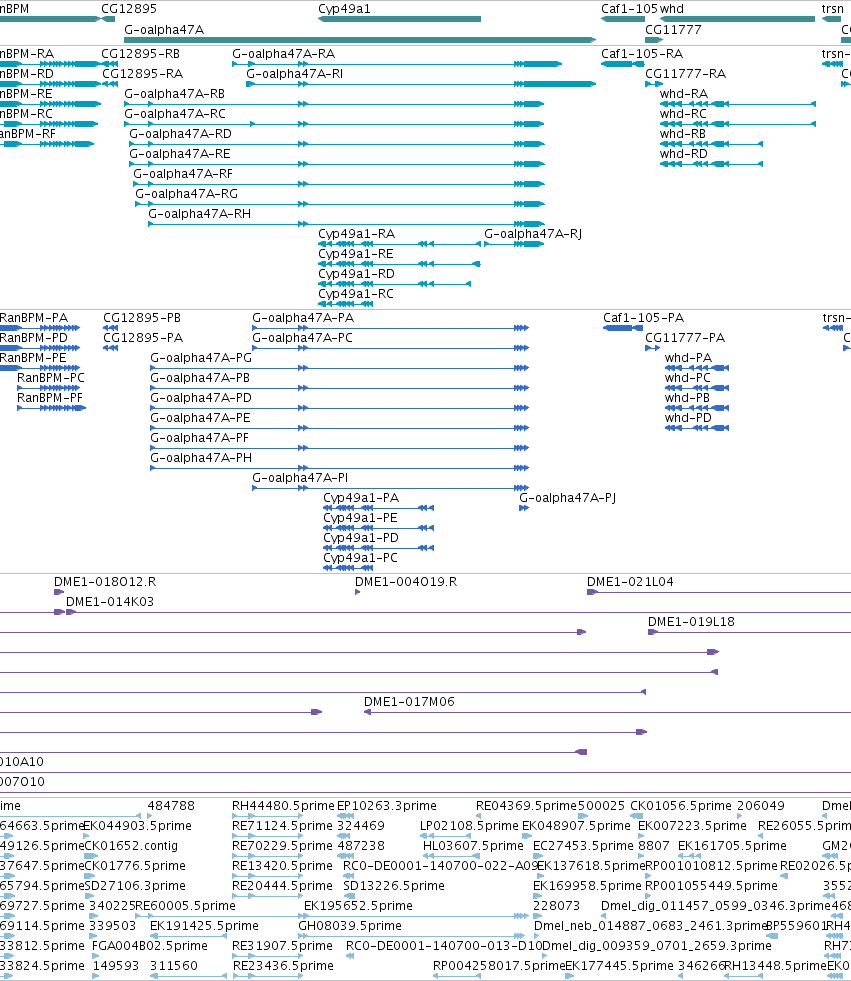Click transcript G-oalpha47A-RC
851x981 pixels.
click(x=175, y=114)
